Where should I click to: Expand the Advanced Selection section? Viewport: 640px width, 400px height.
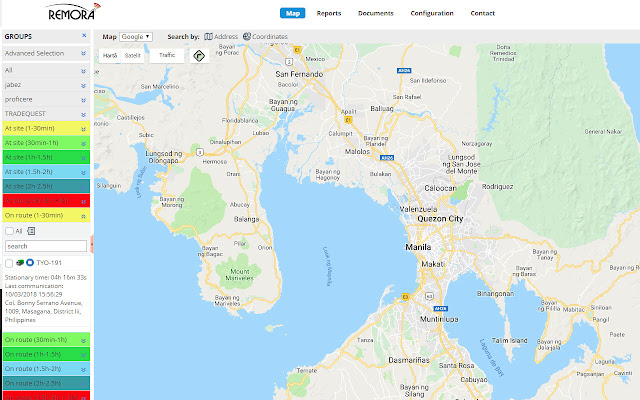point(83,53)
